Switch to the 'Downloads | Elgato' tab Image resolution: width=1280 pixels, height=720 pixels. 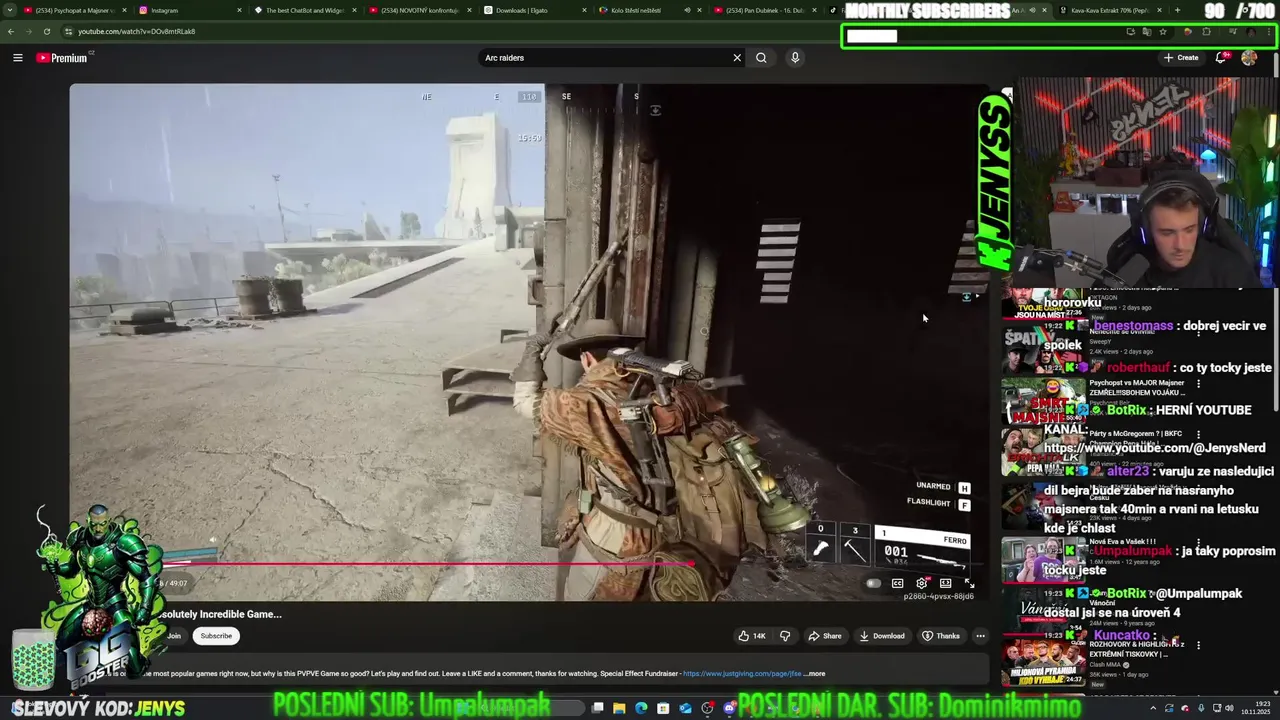(533, 10)
